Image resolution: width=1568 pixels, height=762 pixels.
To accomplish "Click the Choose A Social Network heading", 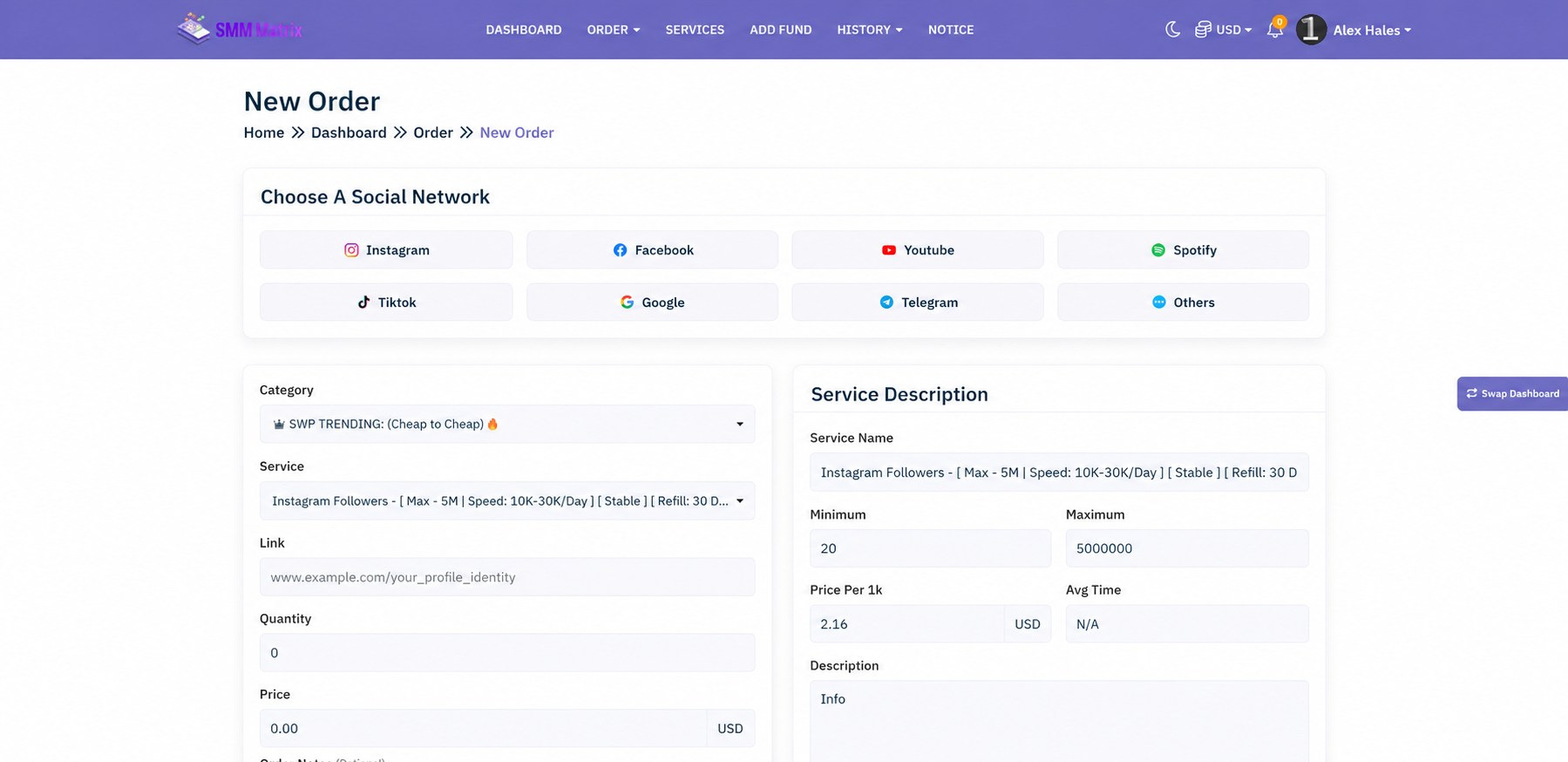I will [x=375, y=197].
